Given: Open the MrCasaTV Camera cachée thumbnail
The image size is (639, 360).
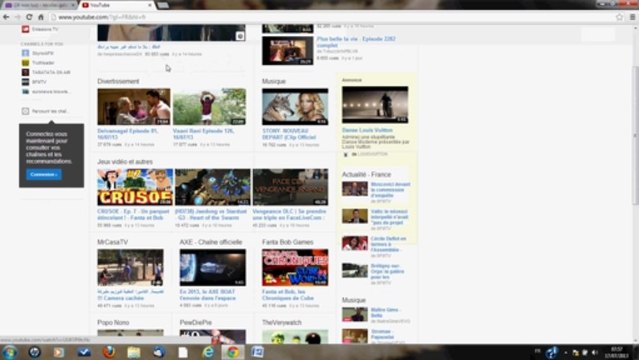Looking at the screenshot, I should (130, 267).
